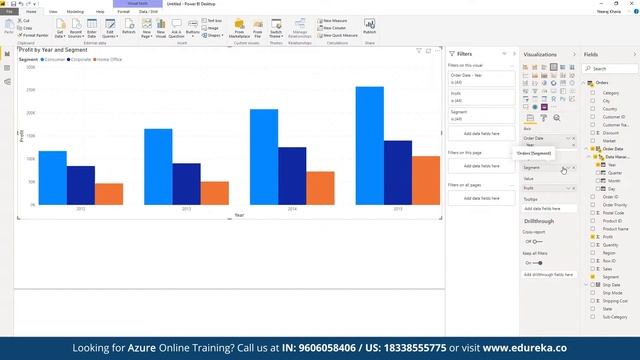
Task: Check the Country field checkbox
Action: (593, 109)
